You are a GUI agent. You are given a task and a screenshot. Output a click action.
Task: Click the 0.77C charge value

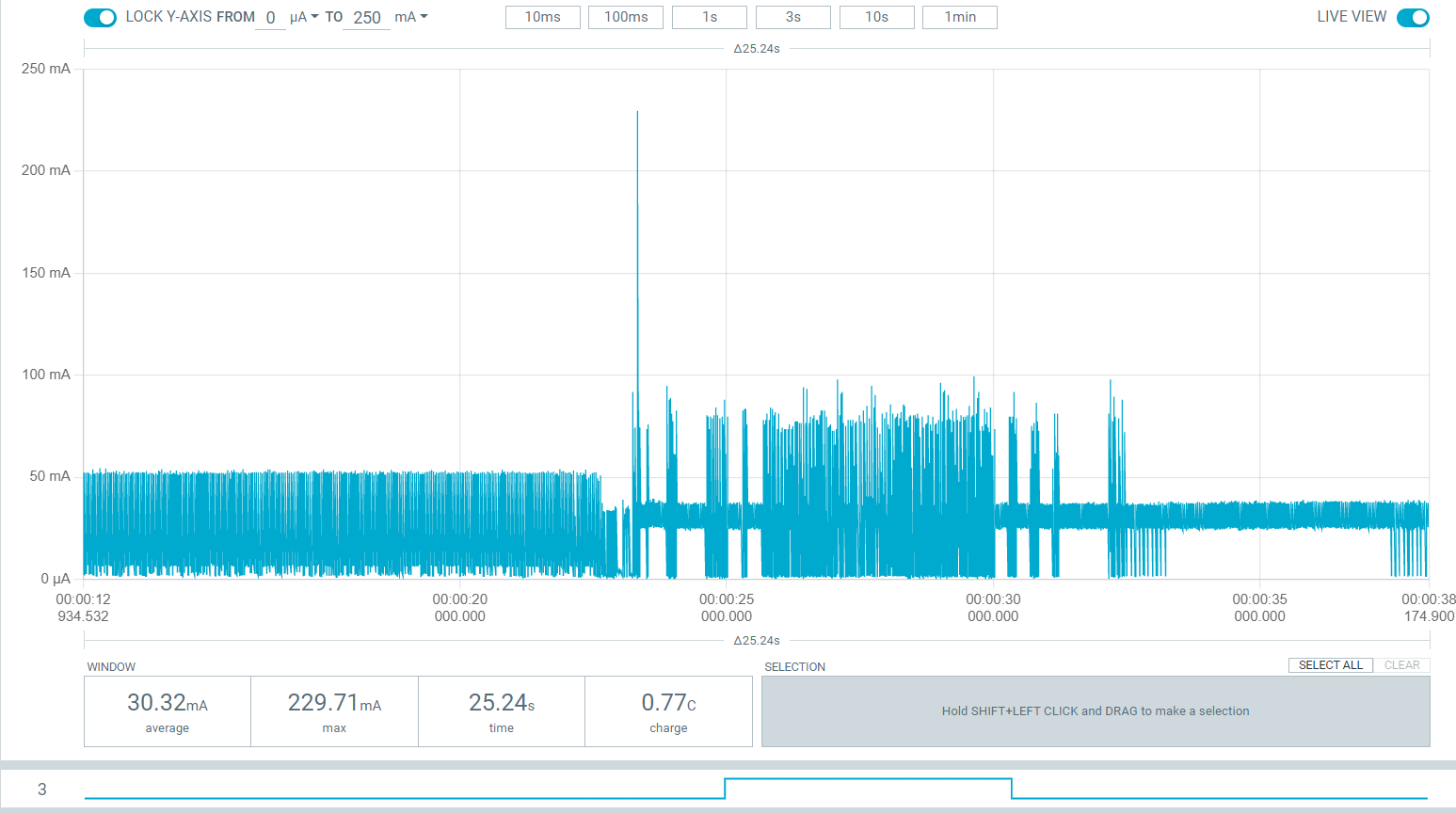click(668, 703)
